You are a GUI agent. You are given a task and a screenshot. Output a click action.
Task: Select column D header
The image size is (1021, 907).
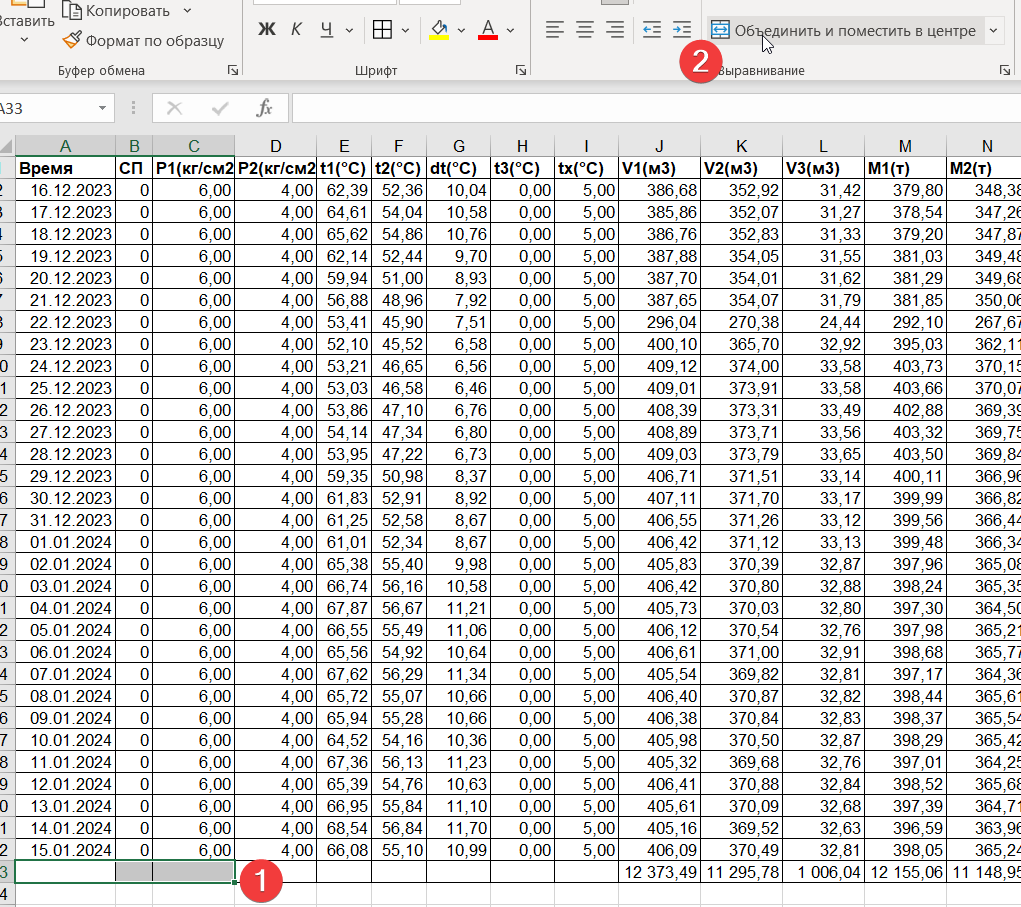click(x=275, y=147)
